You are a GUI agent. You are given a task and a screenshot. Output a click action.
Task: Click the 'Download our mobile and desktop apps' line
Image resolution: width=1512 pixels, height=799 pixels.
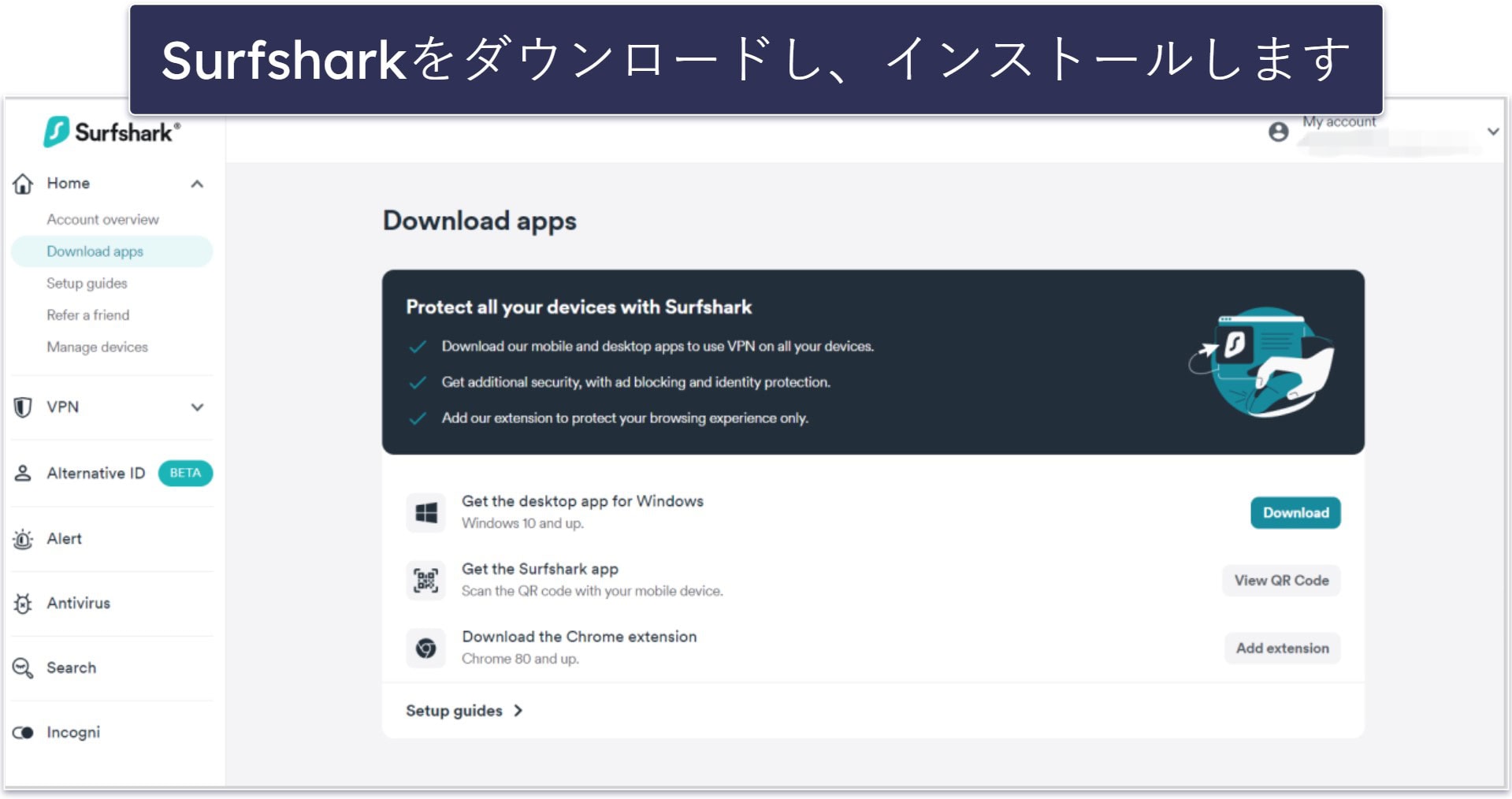(x=657, y=347)
